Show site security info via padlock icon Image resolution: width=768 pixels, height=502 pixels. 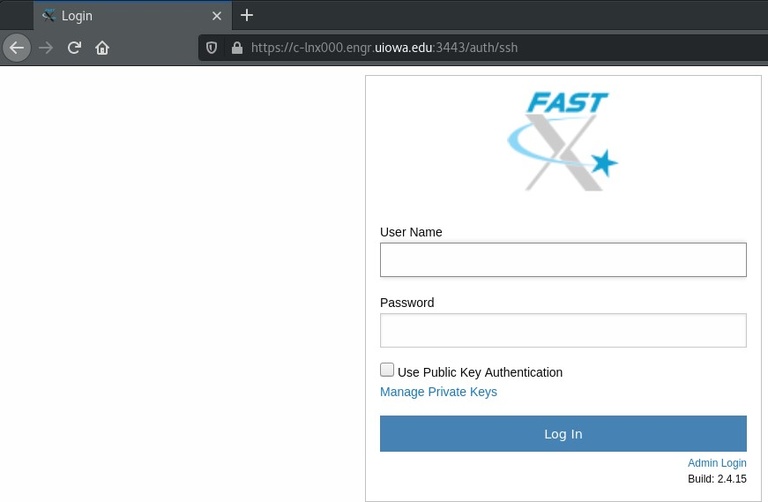click(x=236, y=47)
